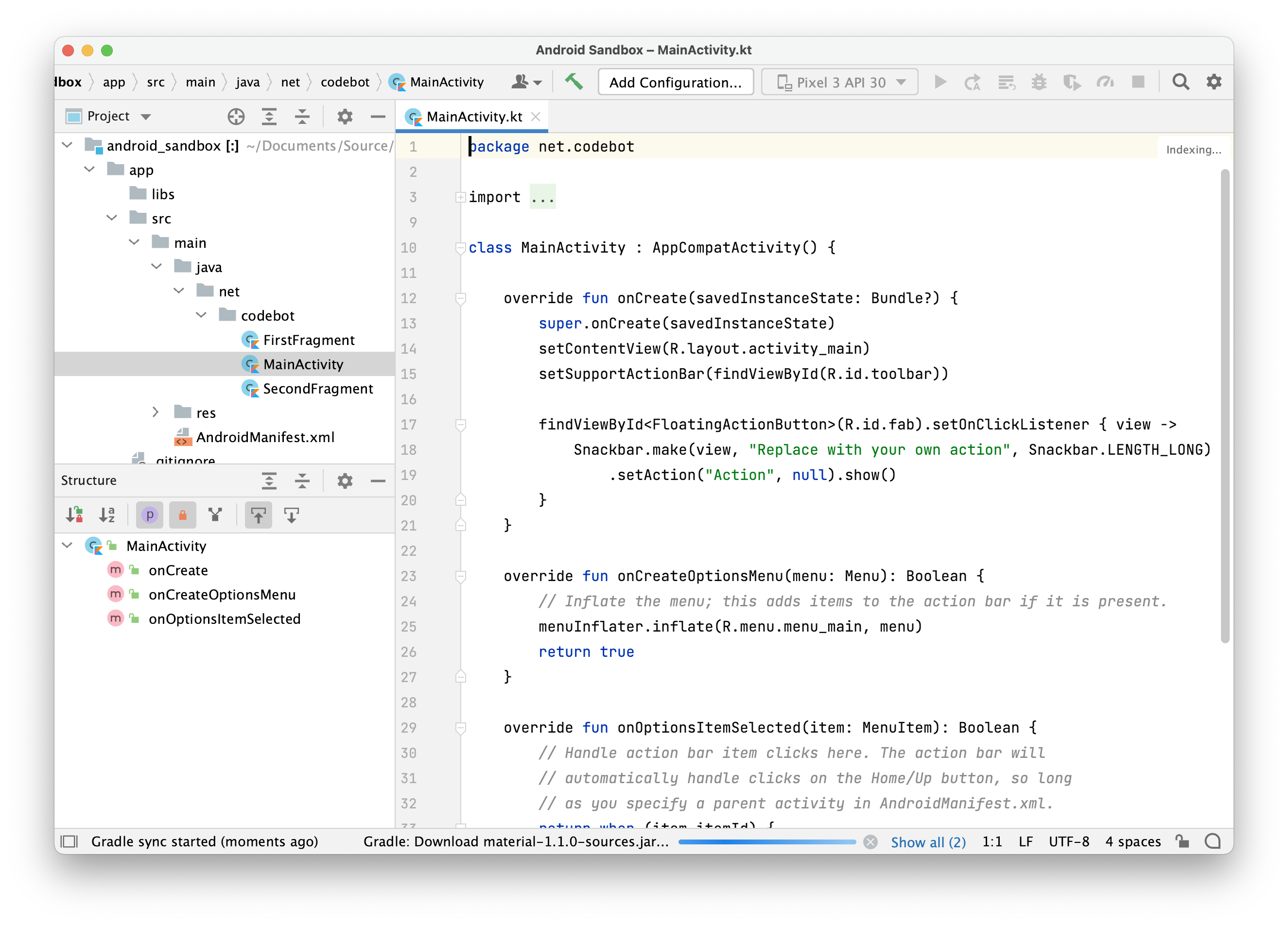Click codebot in the breadcrumb navigation
Viewport: 1288px width, 926px height.
click(345, 82)
